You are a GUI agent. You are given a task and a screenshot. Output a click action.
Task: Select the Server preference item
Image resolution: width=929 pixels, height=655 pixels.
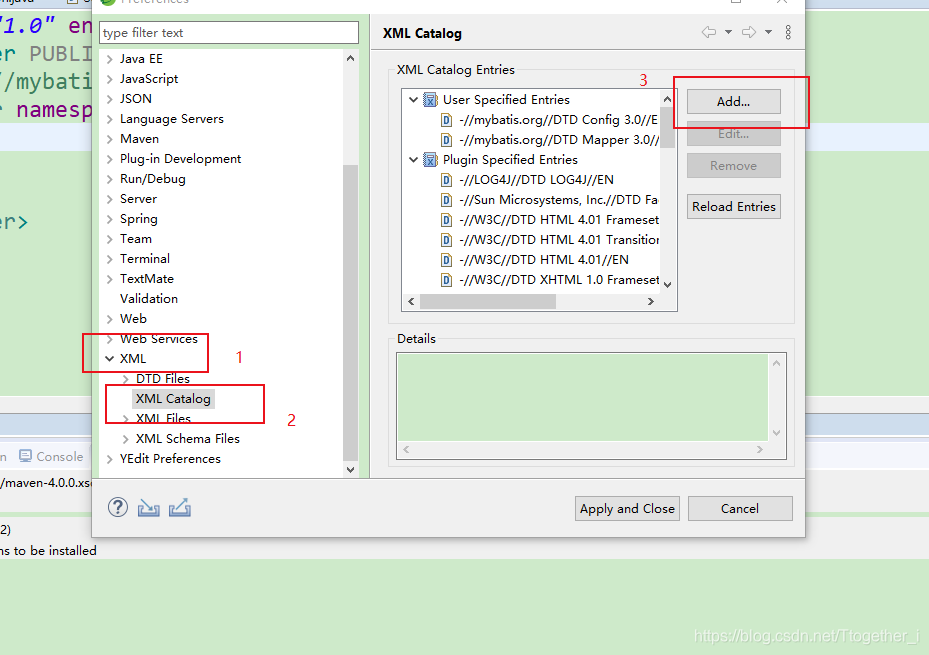[138, 199]
